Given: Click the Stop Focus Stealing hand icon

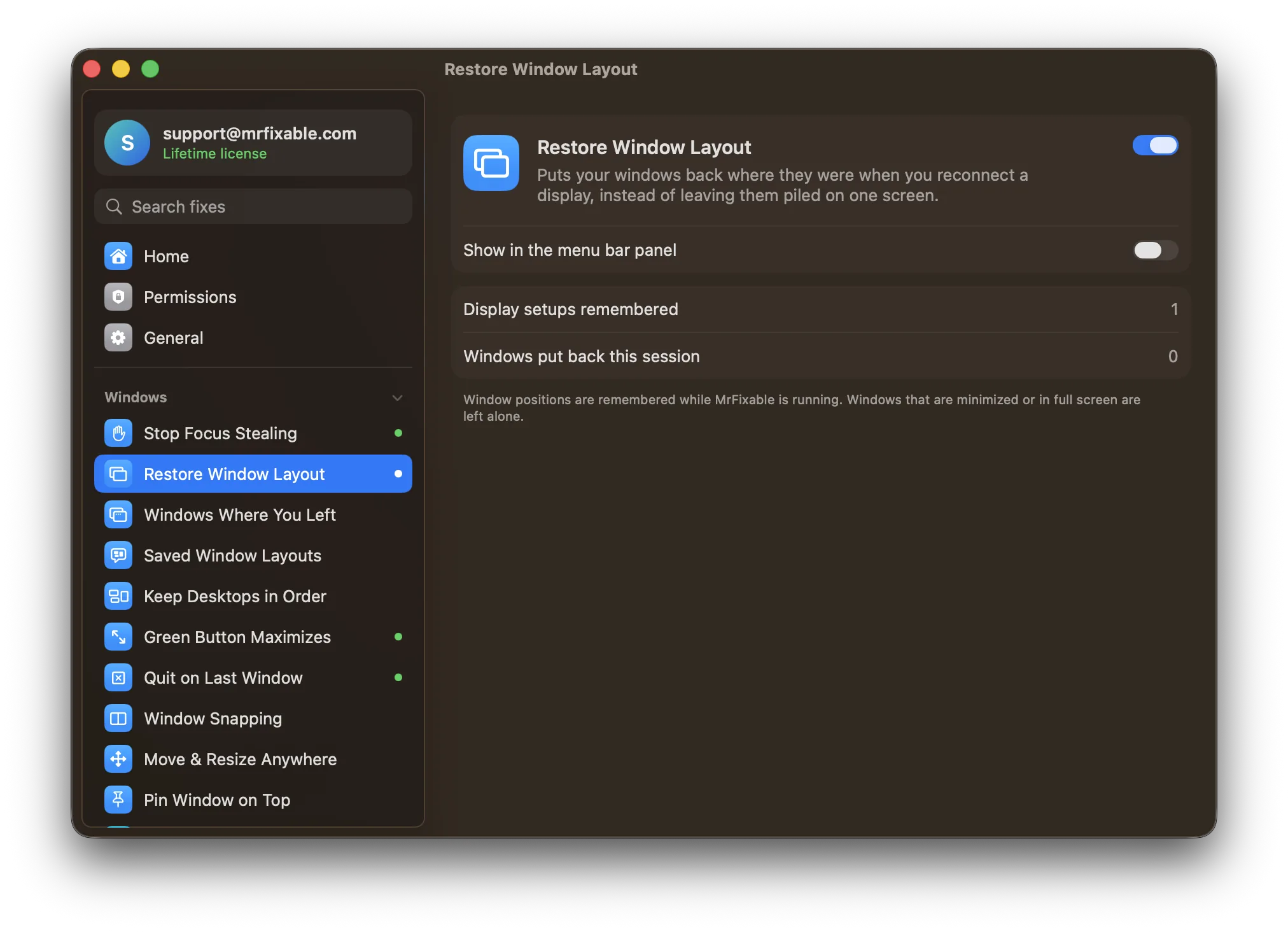Looking at the screenshot, I should pos(118,434).
